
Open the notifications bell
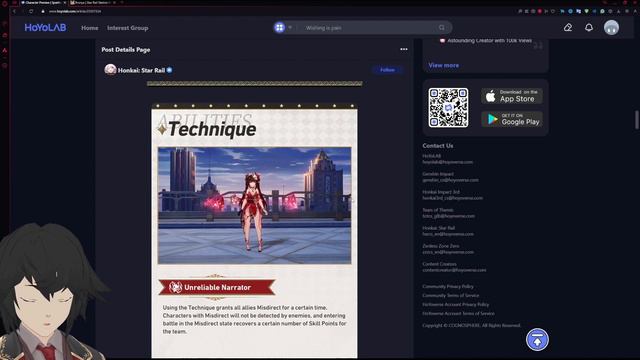coord(589,28)
